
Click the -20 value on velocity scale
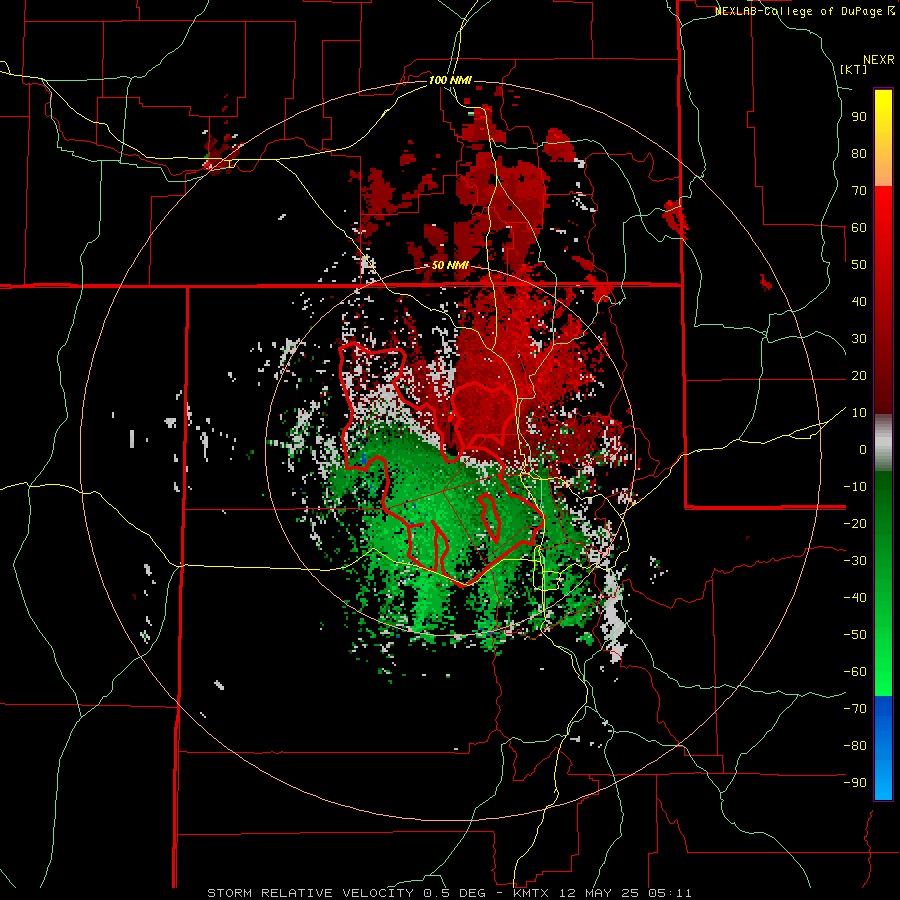click(855, 523)
